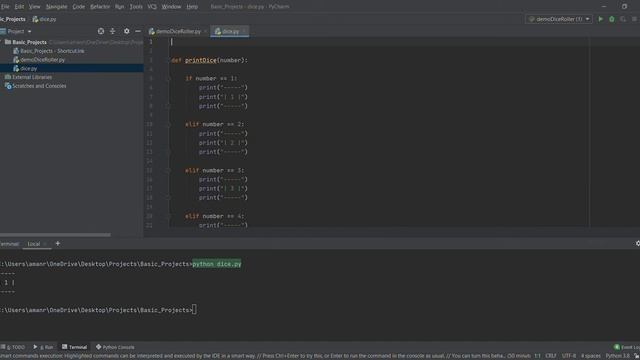
Task: Open the Help menu
Action: click(x=192, y=7)
